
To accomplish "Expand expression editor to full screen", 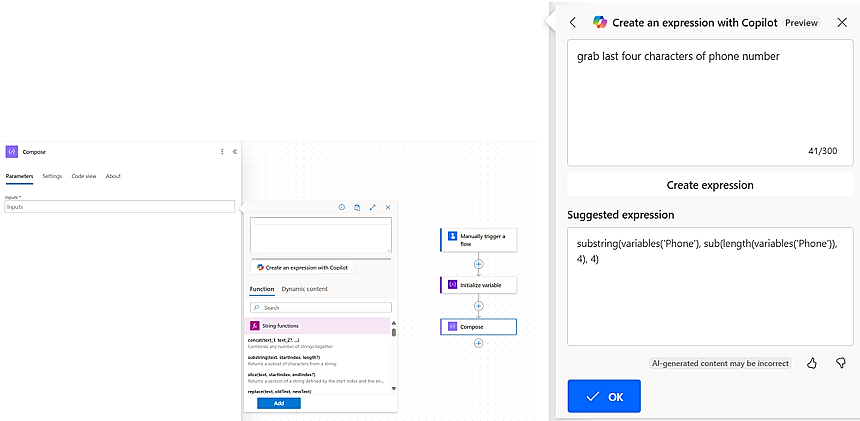I will [373, 207].
